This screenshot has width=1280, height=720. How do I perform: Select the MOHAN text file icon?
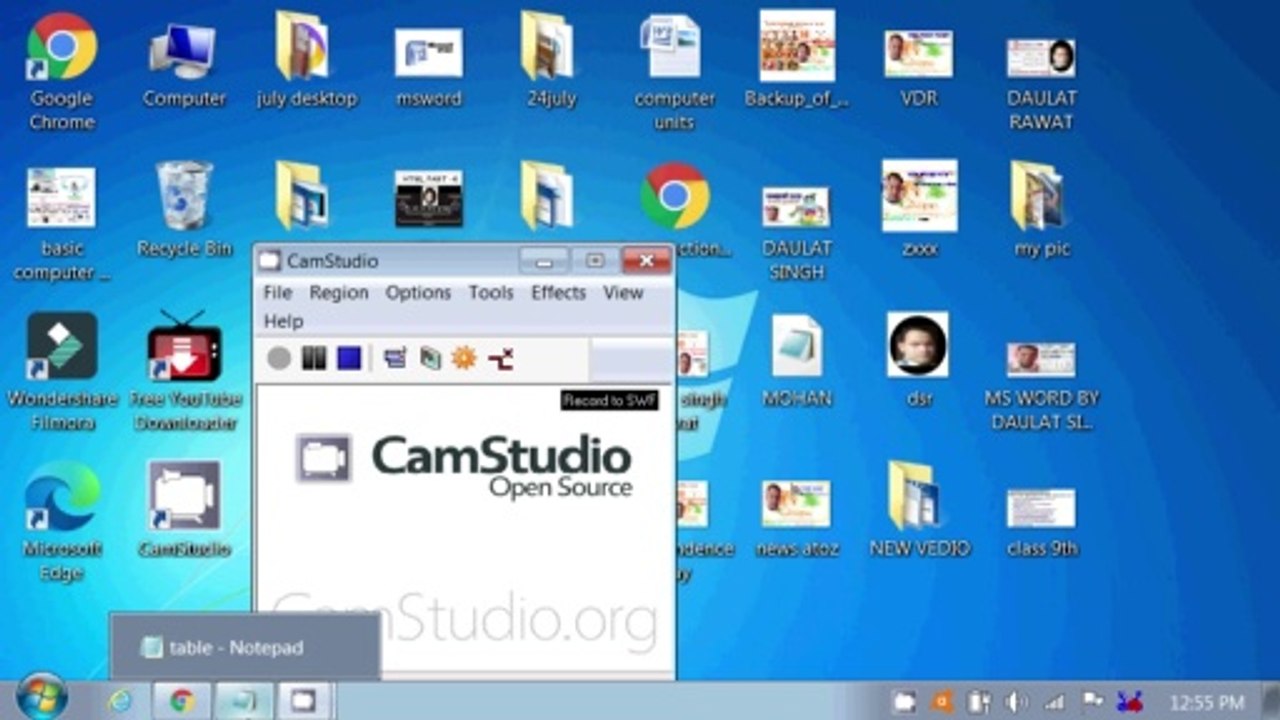pyautogui.click(x=797, y=360)
